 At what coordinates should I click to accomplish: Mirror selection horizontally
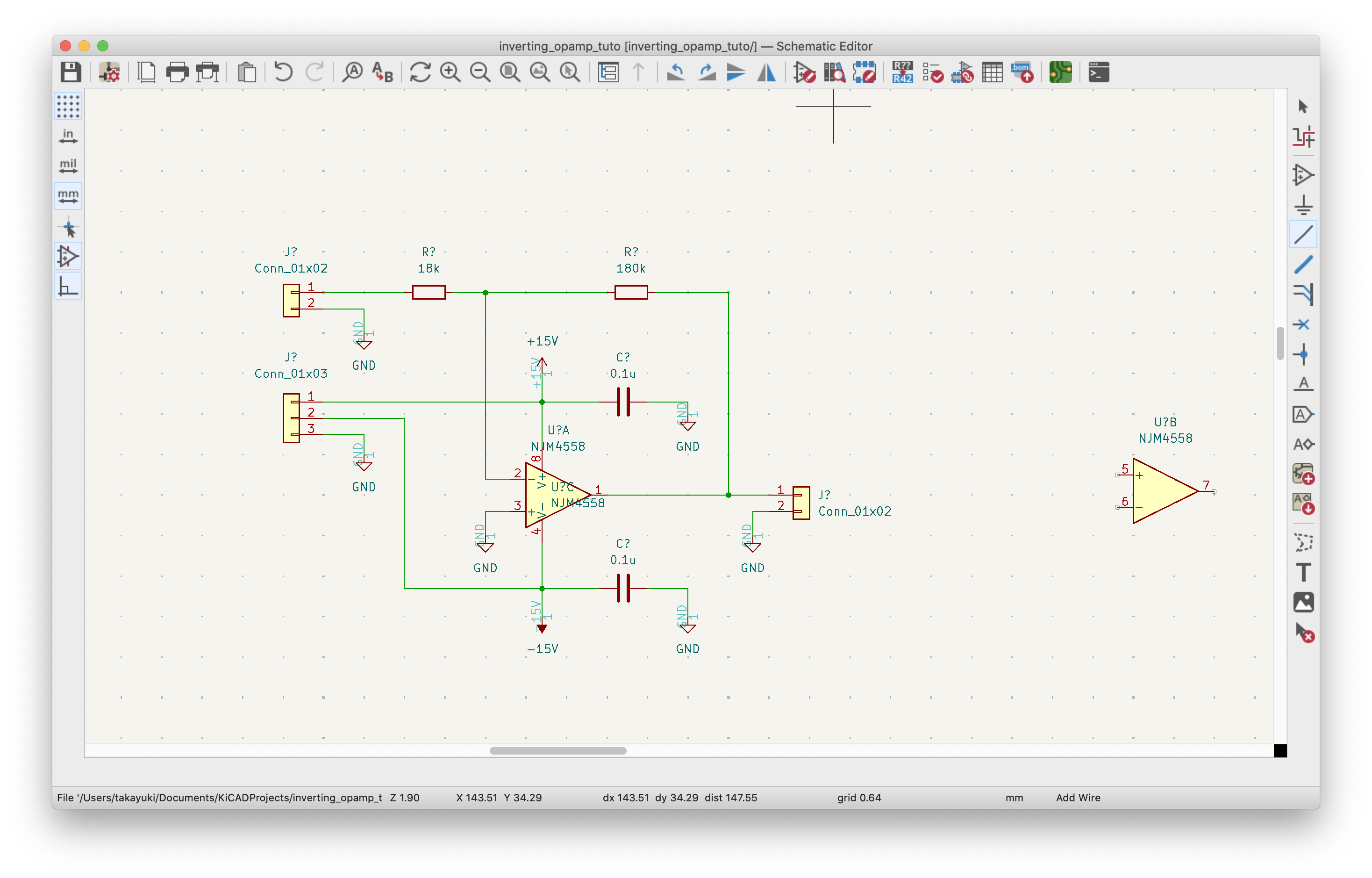(766, 72)
